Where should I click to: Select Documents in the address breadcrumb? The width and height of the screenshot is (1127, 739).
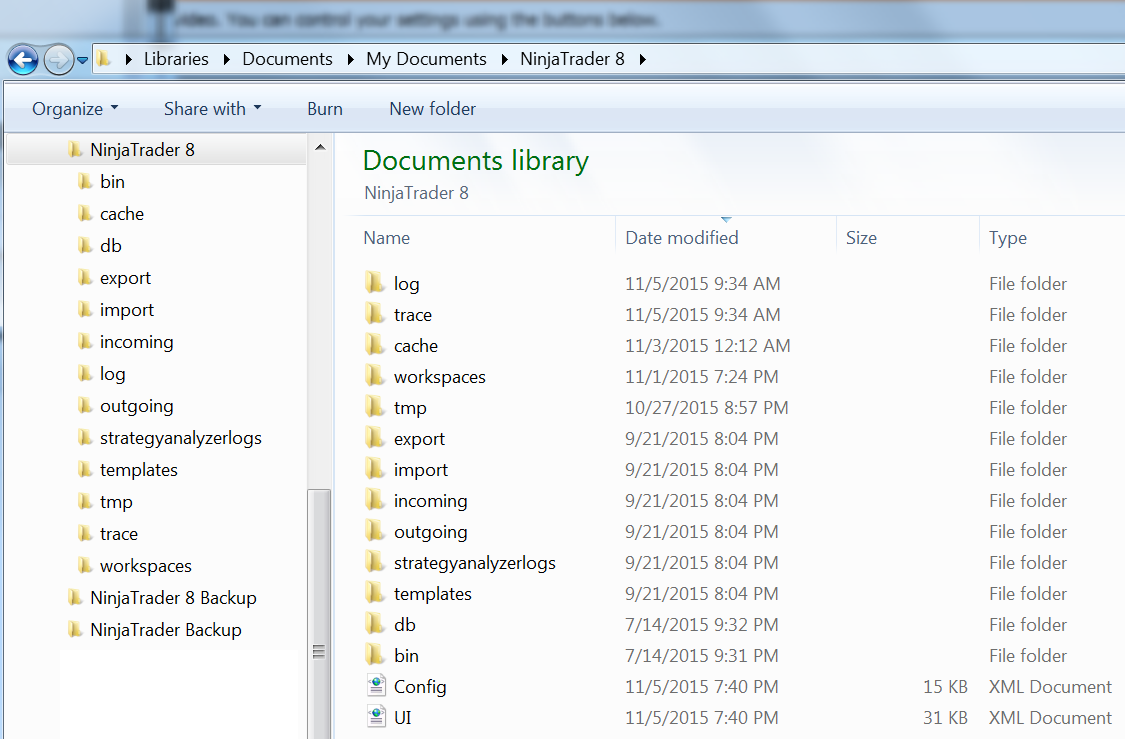click(x=288, y=59)
